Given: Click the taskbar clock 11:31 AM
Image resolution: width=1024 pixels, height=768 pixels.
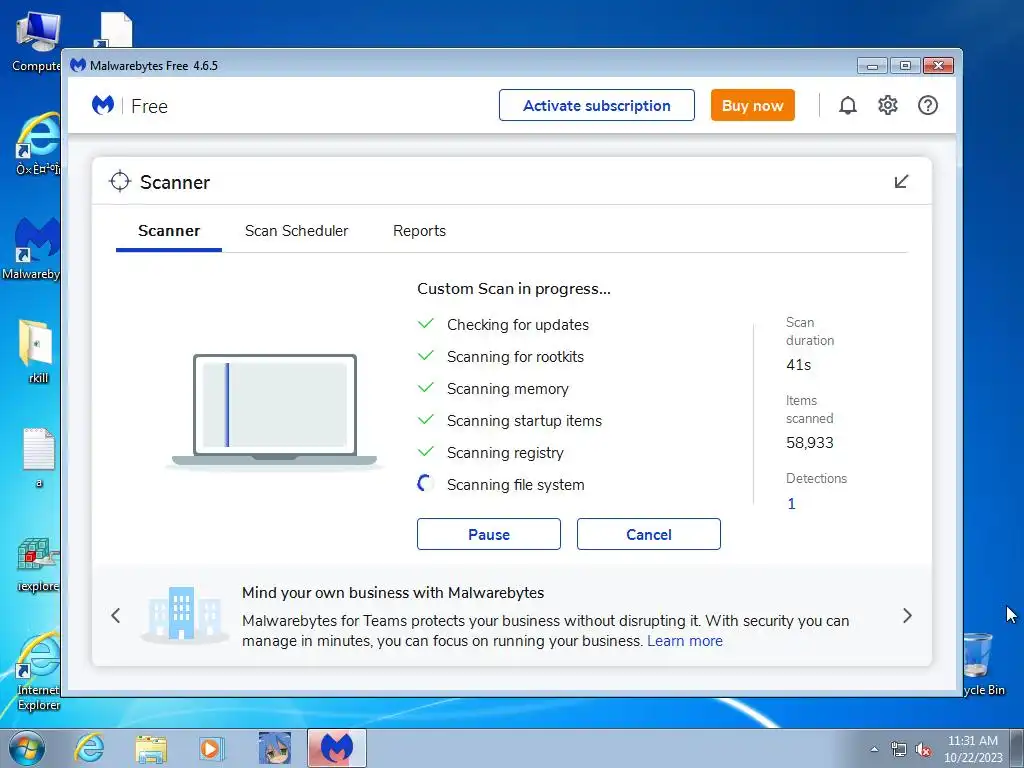Looking at the screenshot, I should 972,741.
